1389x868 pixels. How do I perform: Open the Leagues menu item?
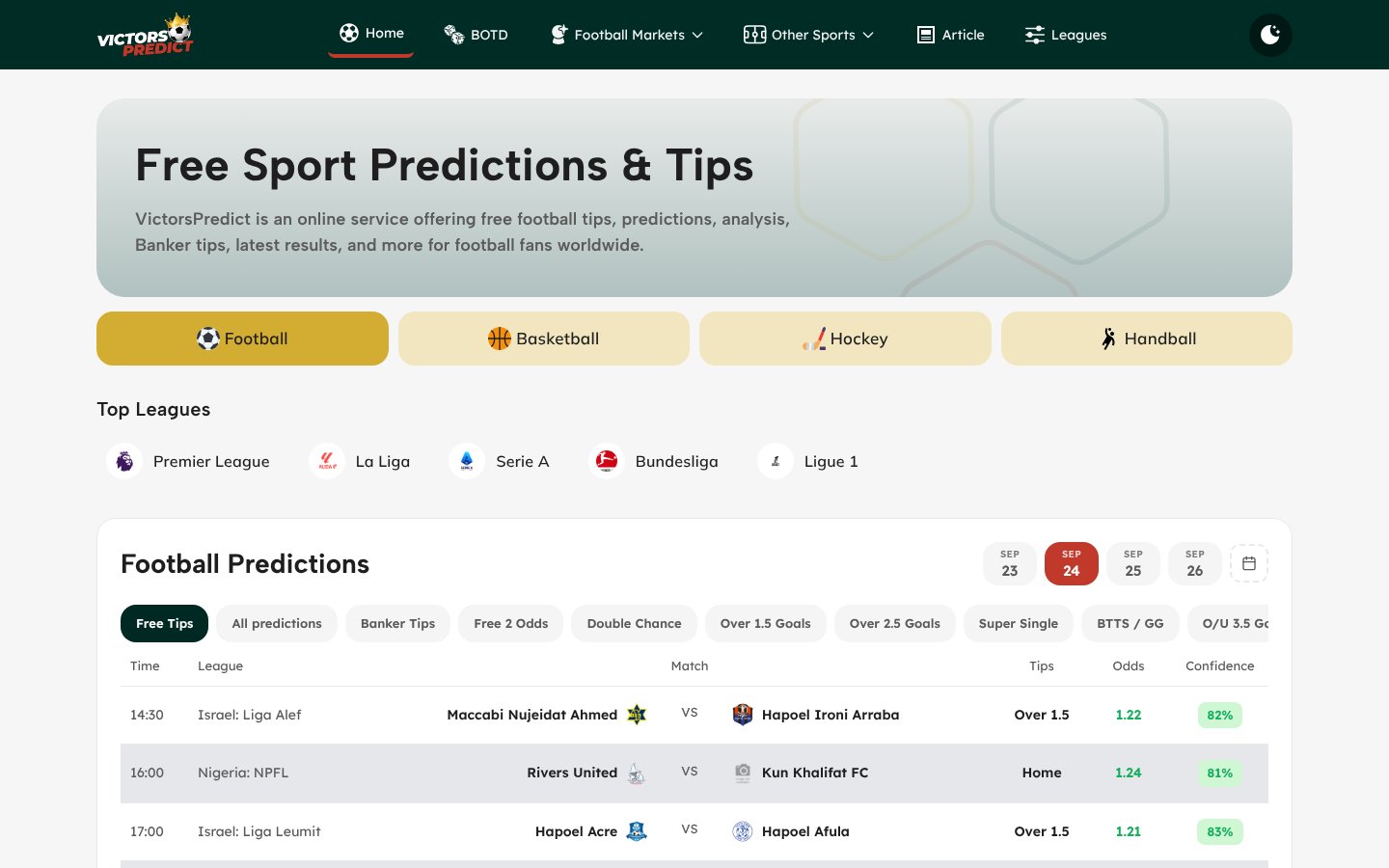coord(1065,35)
